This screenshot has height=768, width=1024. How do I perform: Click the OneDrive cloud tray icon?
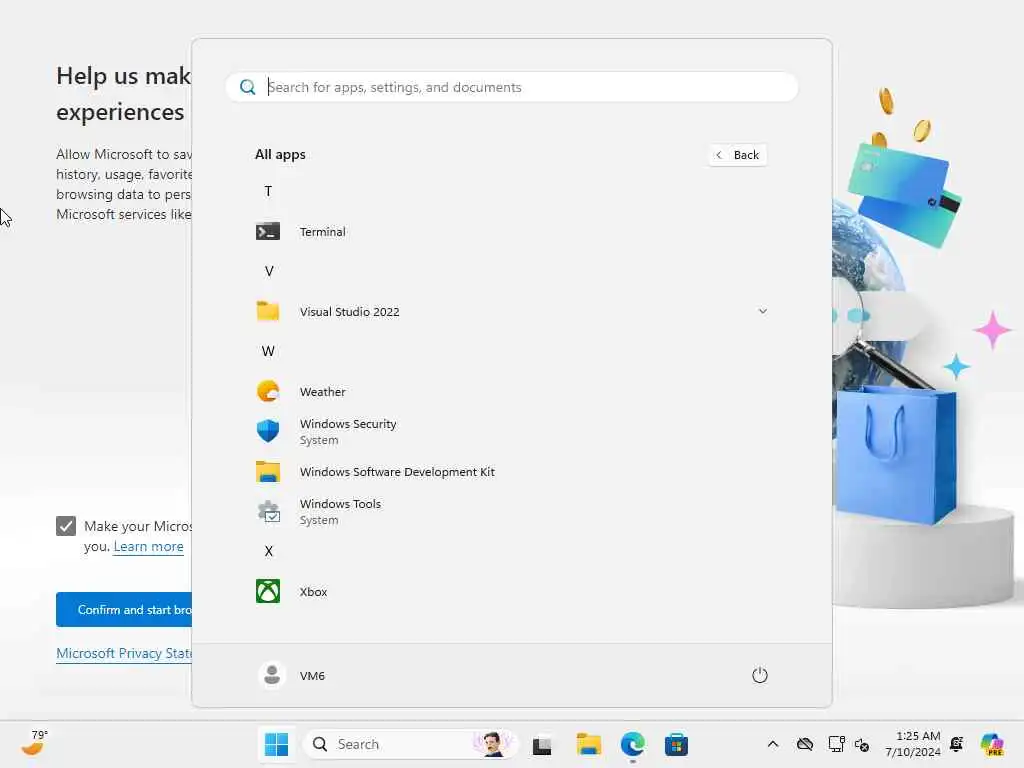805,744
